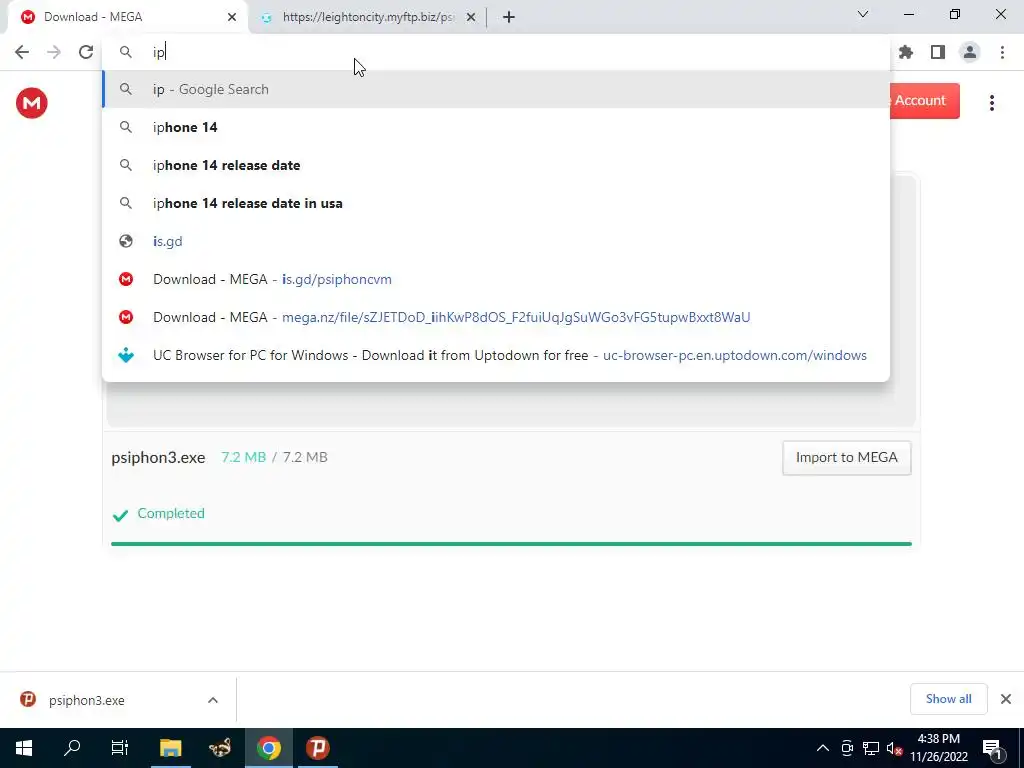
Task: Click the MEGA logo in the page header
Action: (31, 103)
